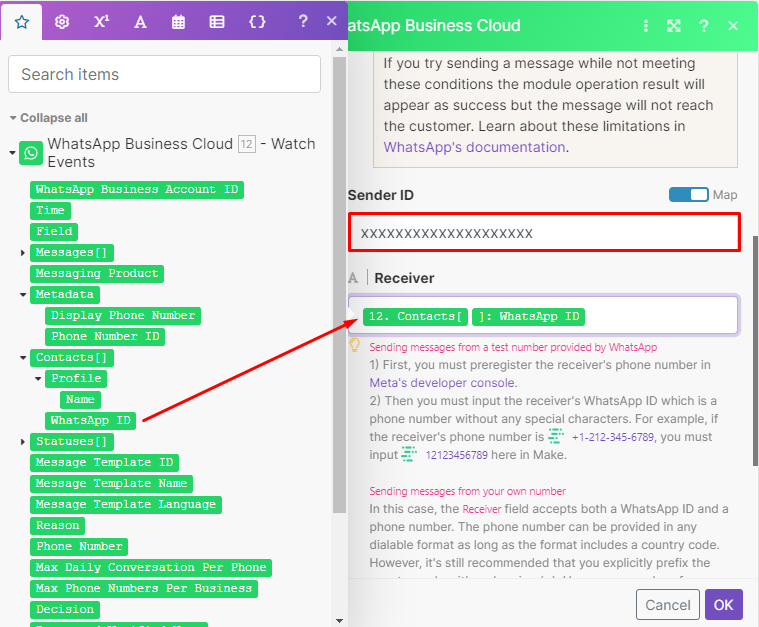Click the Receiver input field
Image resolution: width=759 pixels, height=627 pixels.
click(543, 315)
